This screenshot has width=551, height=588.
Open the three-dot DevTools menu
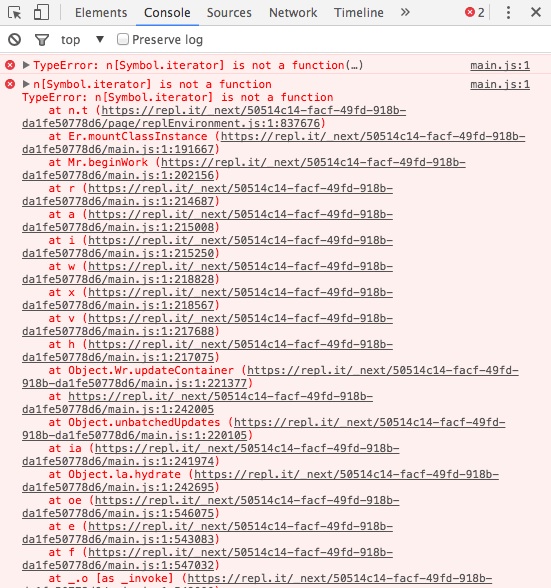(x=508, y=13)
